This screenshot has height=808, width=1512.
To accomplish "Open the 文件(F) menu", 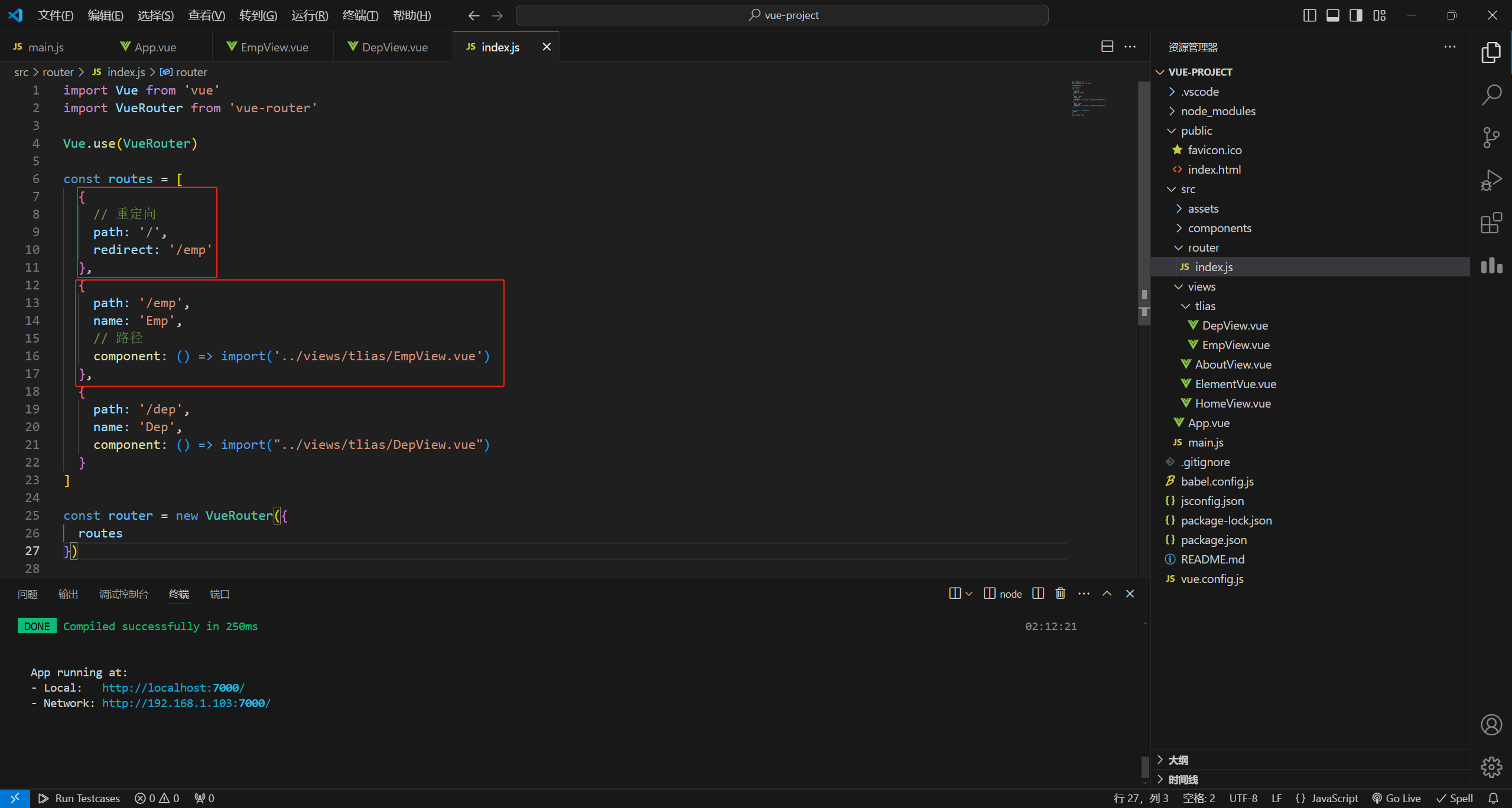I will pos(56,15).
